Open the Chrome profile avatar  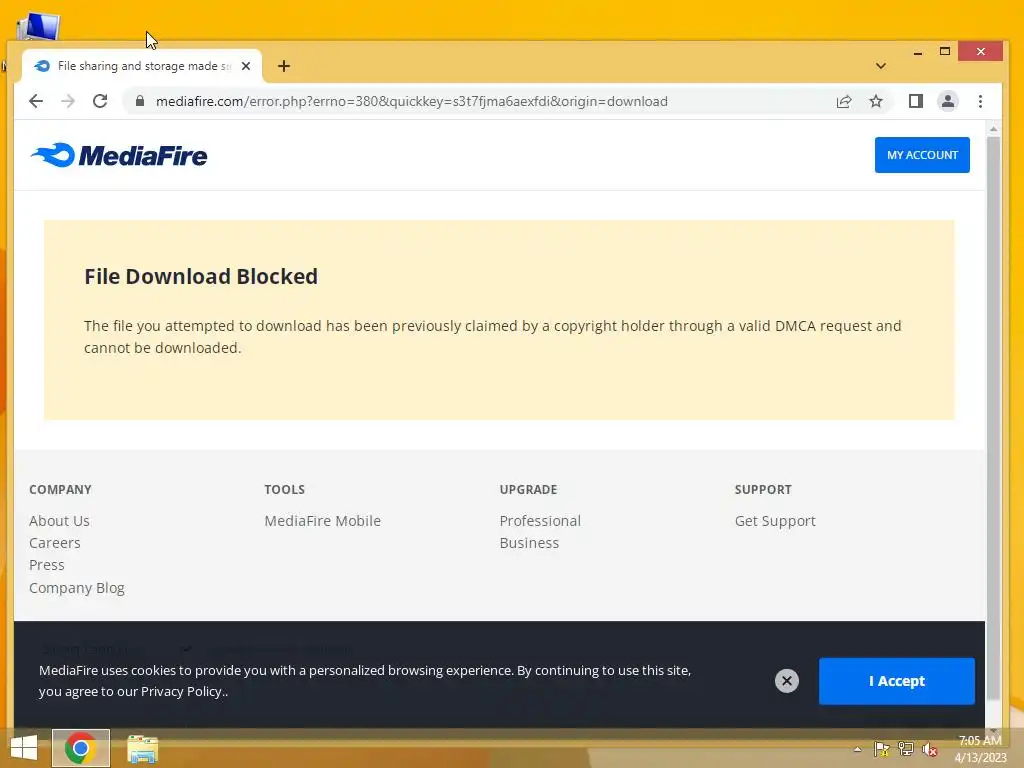(948, 101)
